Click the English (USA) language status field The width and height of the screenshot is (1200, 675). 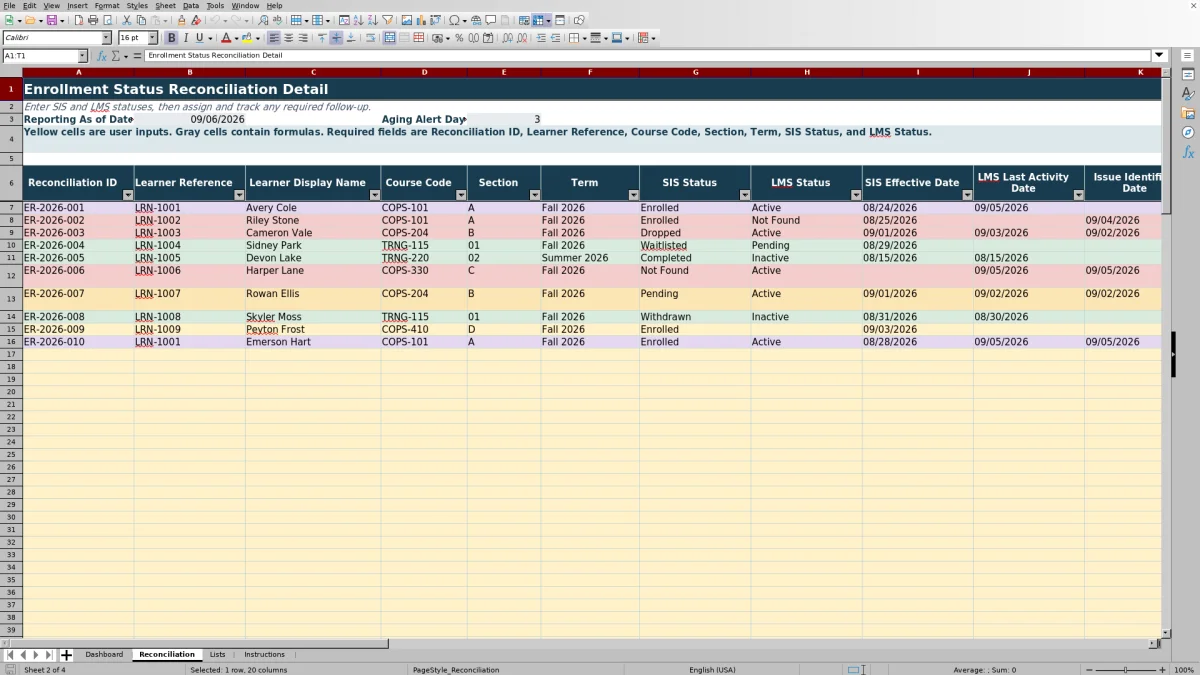tap(712, 670)
